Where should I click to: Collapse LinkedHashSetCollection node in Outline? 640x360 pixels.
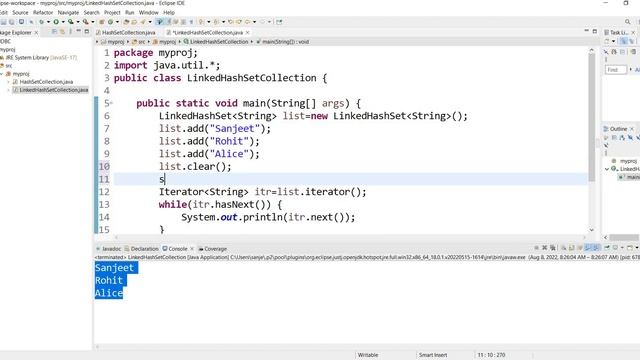click(x=607, y=169)
